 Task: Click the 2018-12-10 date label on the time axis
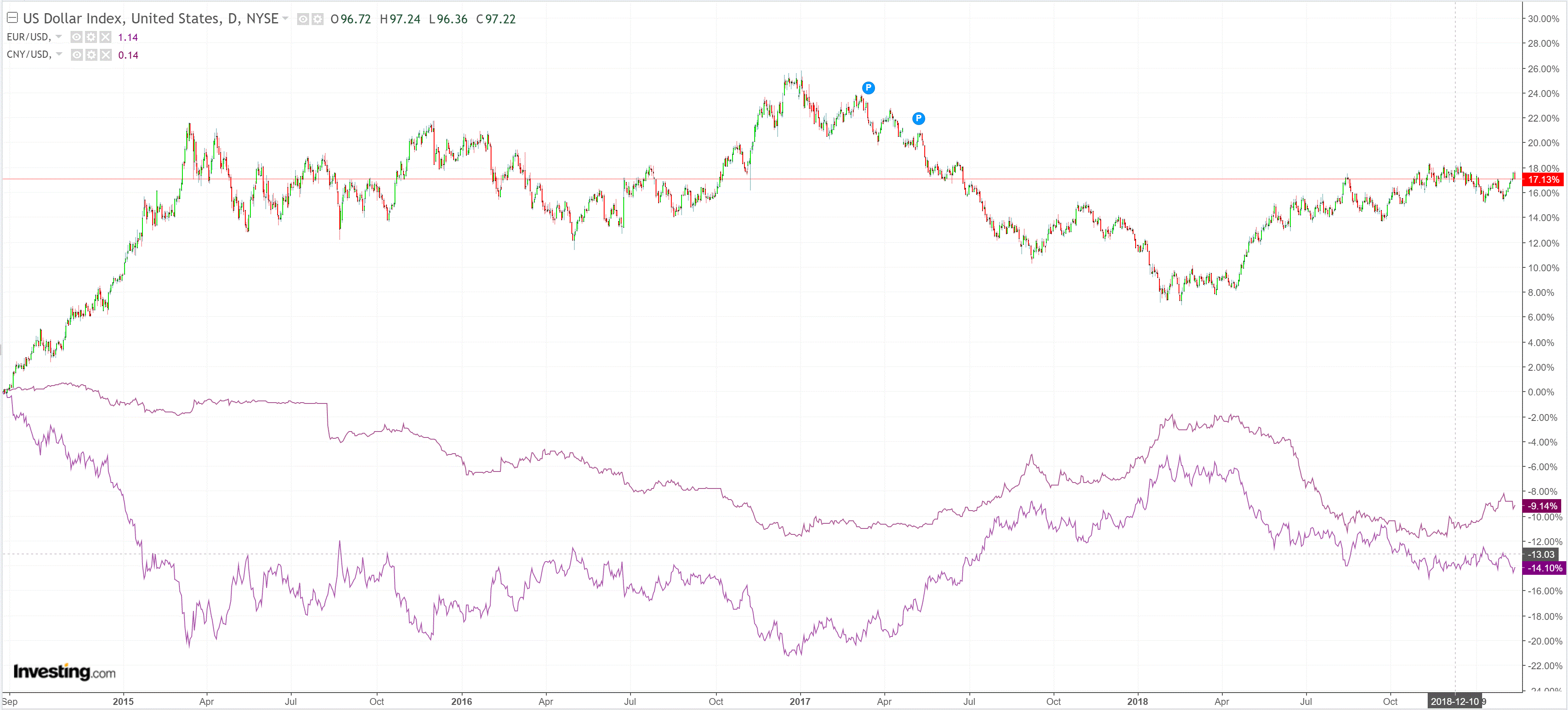click(1454, 701)
